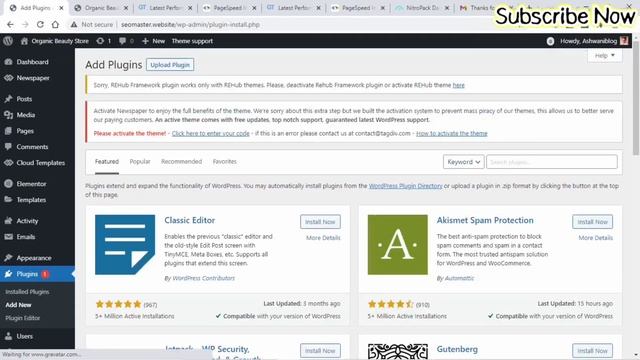Click updates icon in admin bar
The image size is (640, 360).
pos(104,41)
